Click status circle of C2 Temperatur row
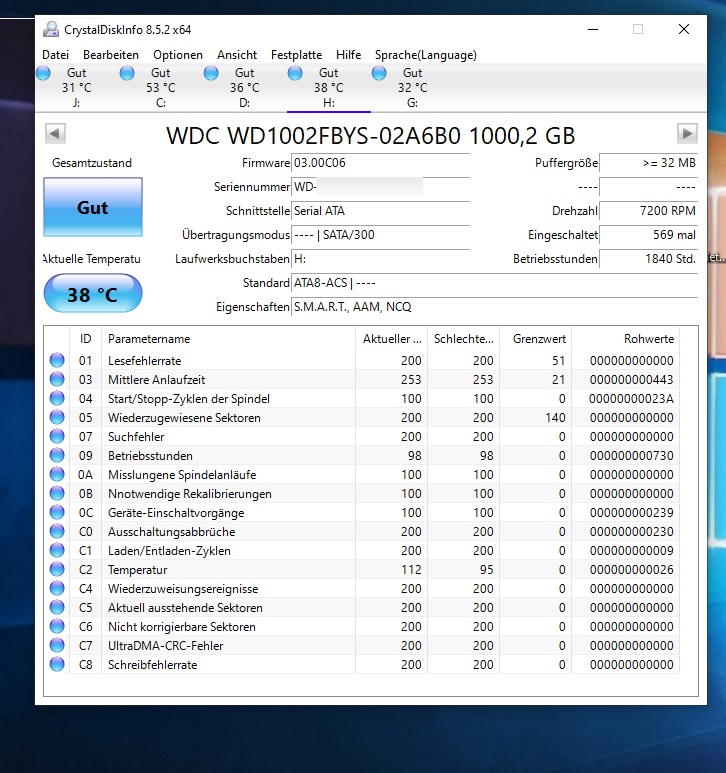Screen dimensions: 726x773 pos(57,569)
